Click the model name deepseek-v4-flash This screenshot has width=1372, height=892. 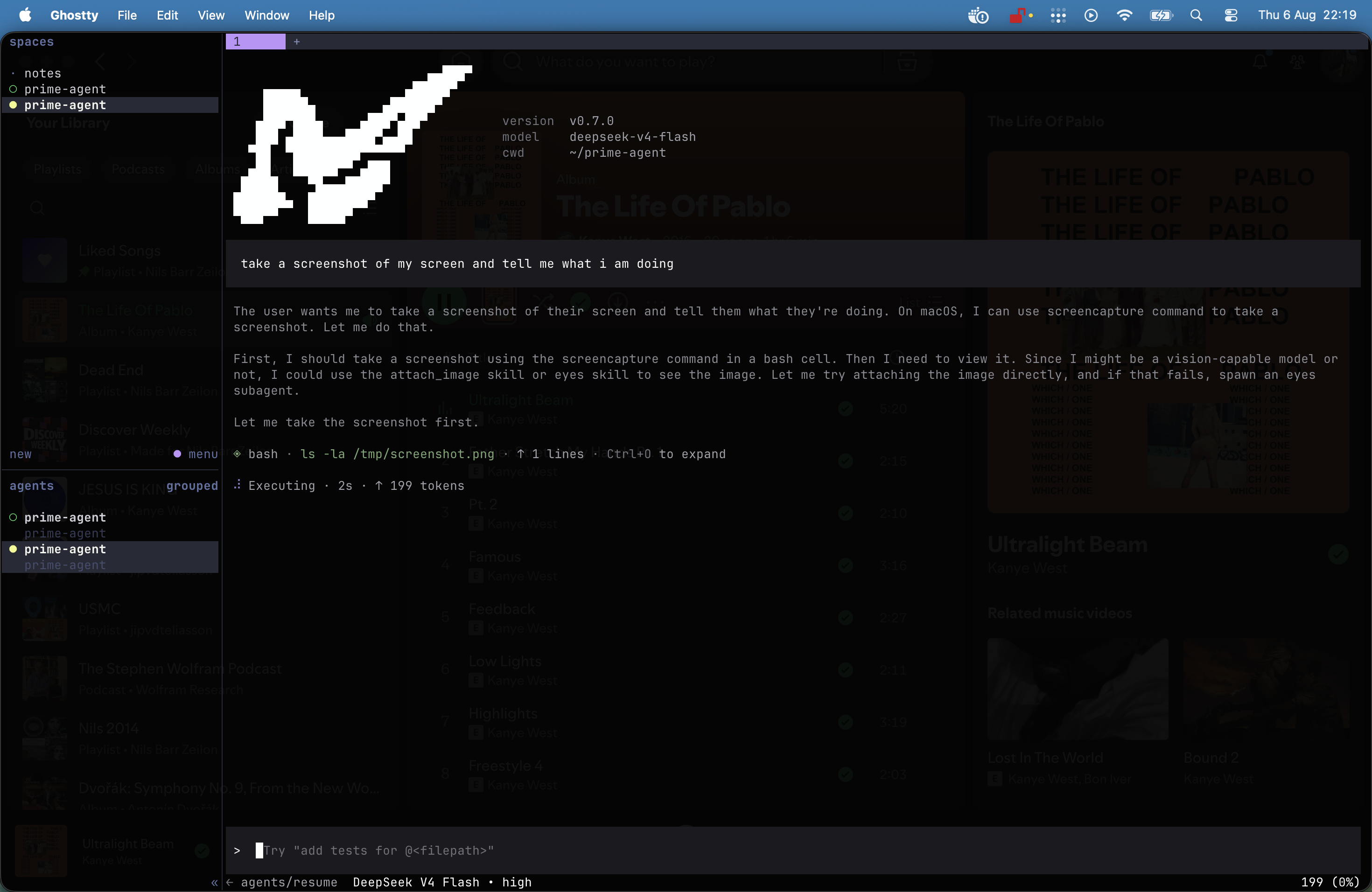pos(632,137)
